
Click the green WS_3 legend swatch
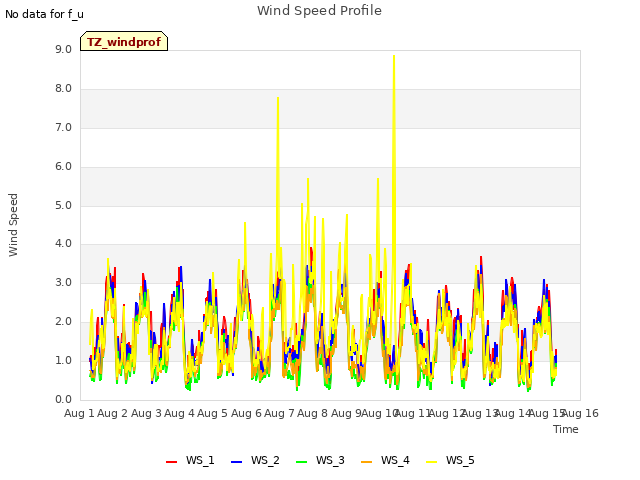[x=301, y=462]
